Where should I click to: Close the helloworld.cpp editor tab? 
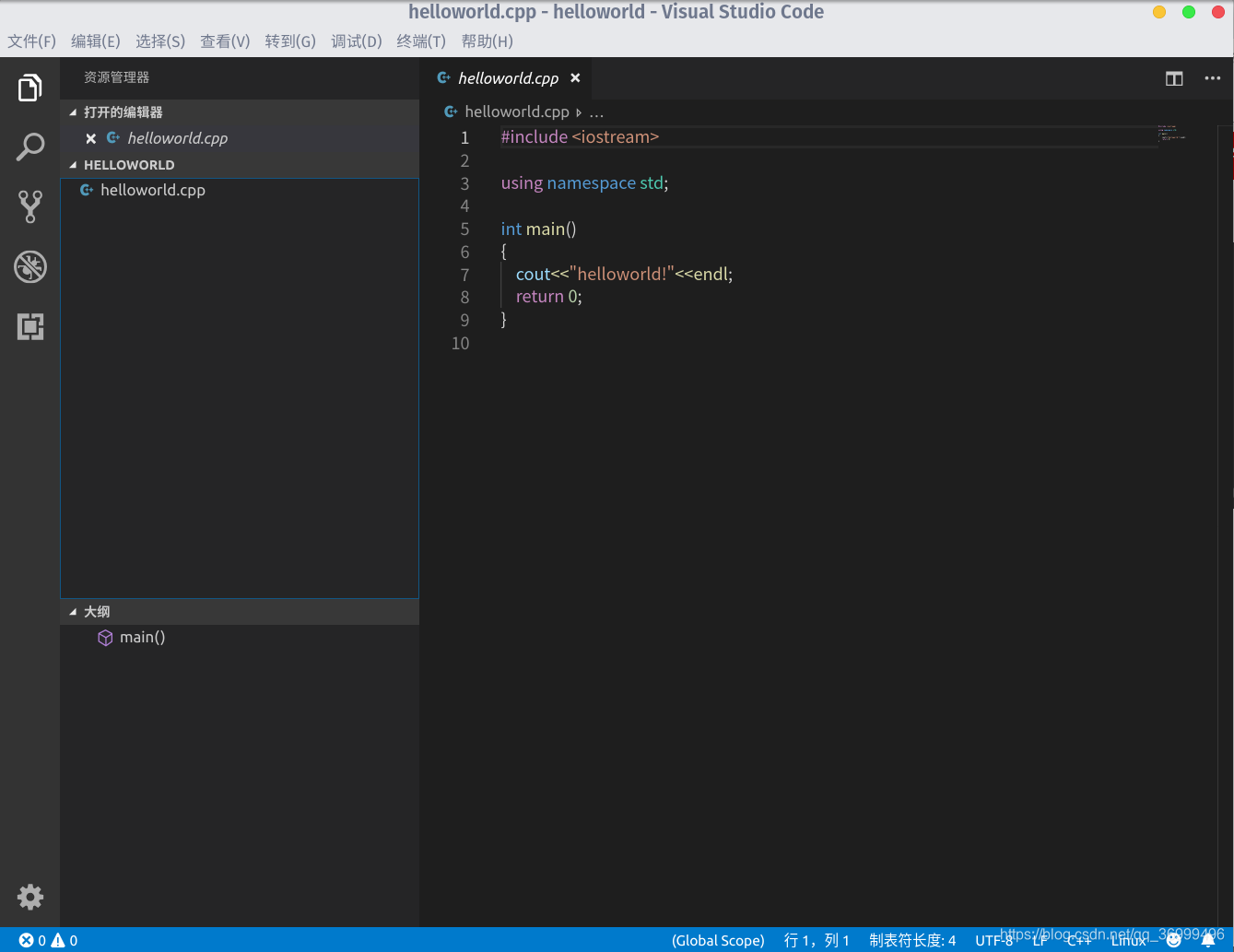575,78
